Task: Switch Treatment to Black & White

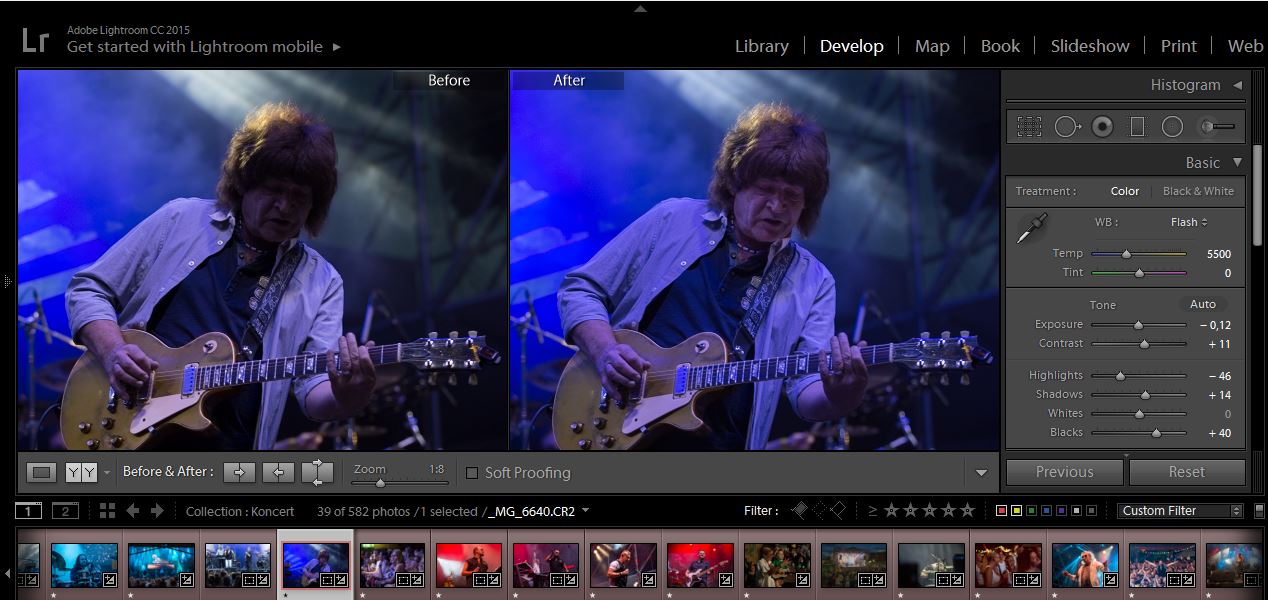Action: pos(1198,191)
